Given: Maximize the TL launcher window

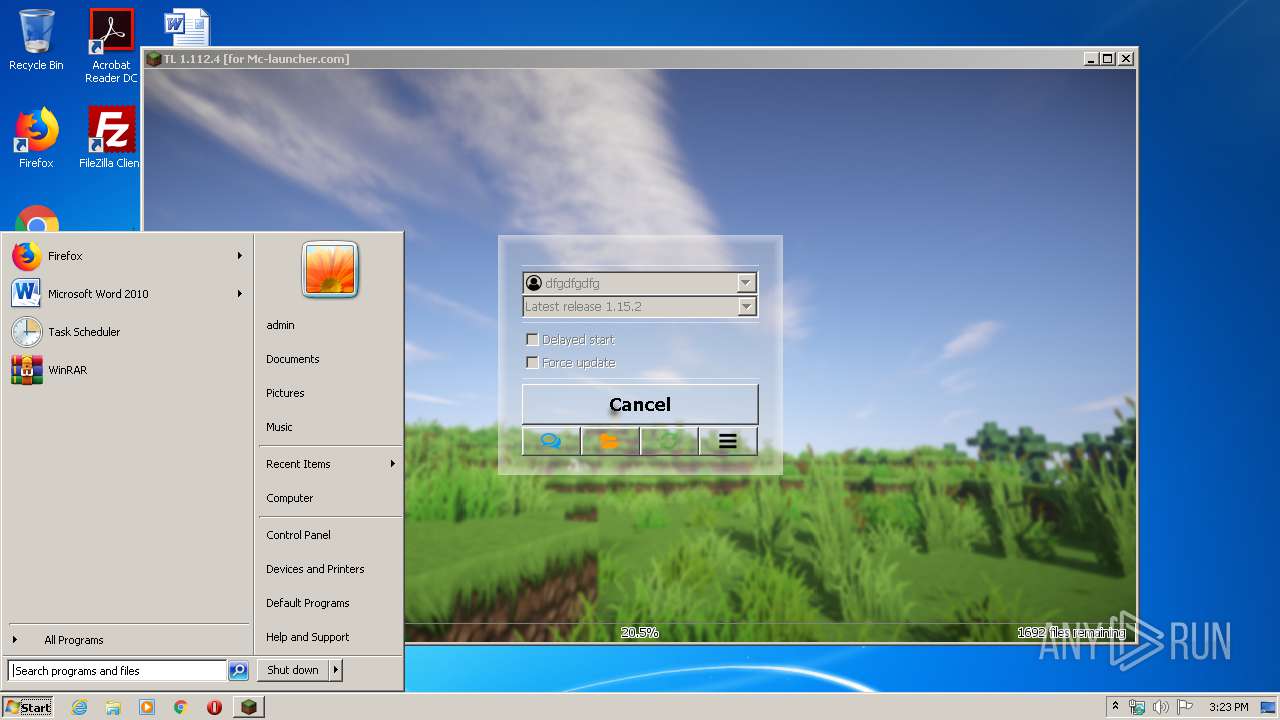Looking at the screenshot, I should [1107, 59].
